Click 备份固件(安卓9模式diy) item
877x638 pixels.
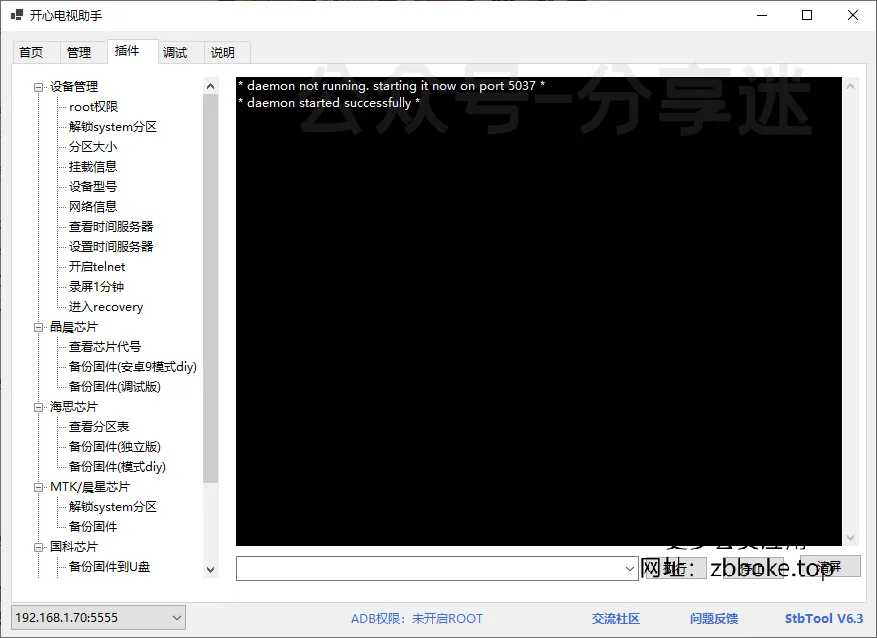pos(133,367)
